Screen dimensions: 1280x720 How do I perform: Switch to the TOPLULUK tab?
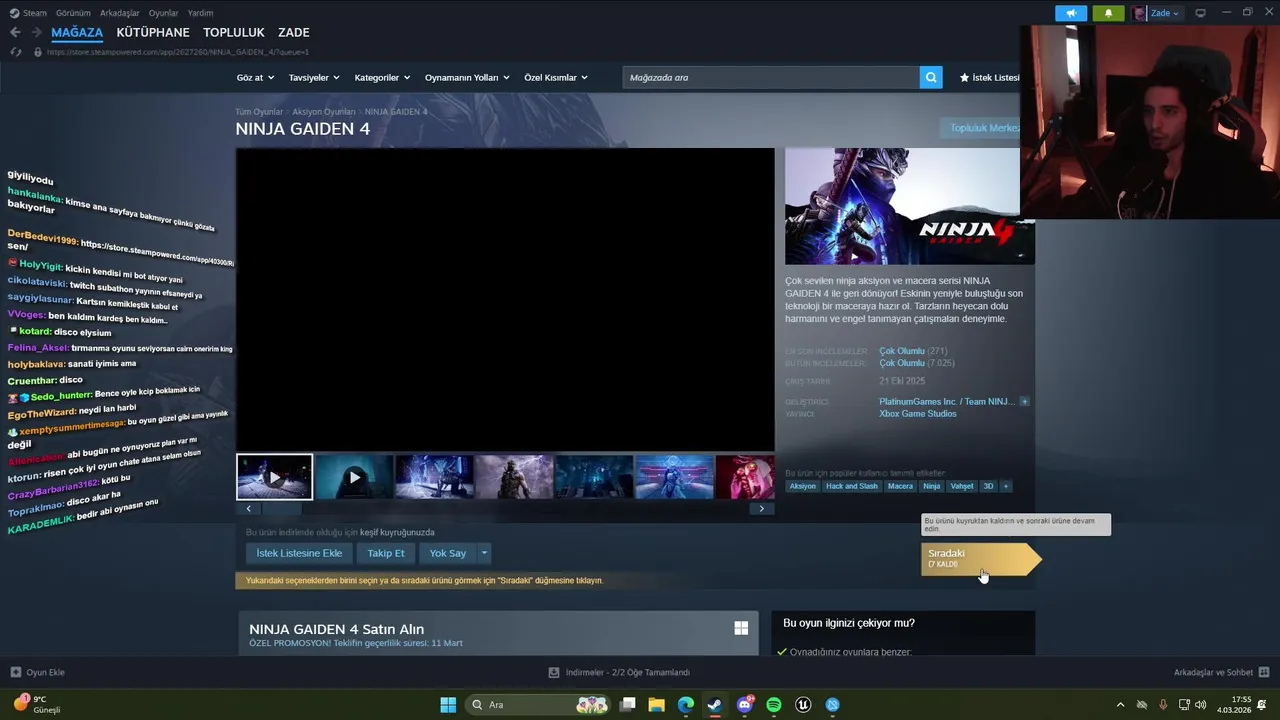pos(234,32)
